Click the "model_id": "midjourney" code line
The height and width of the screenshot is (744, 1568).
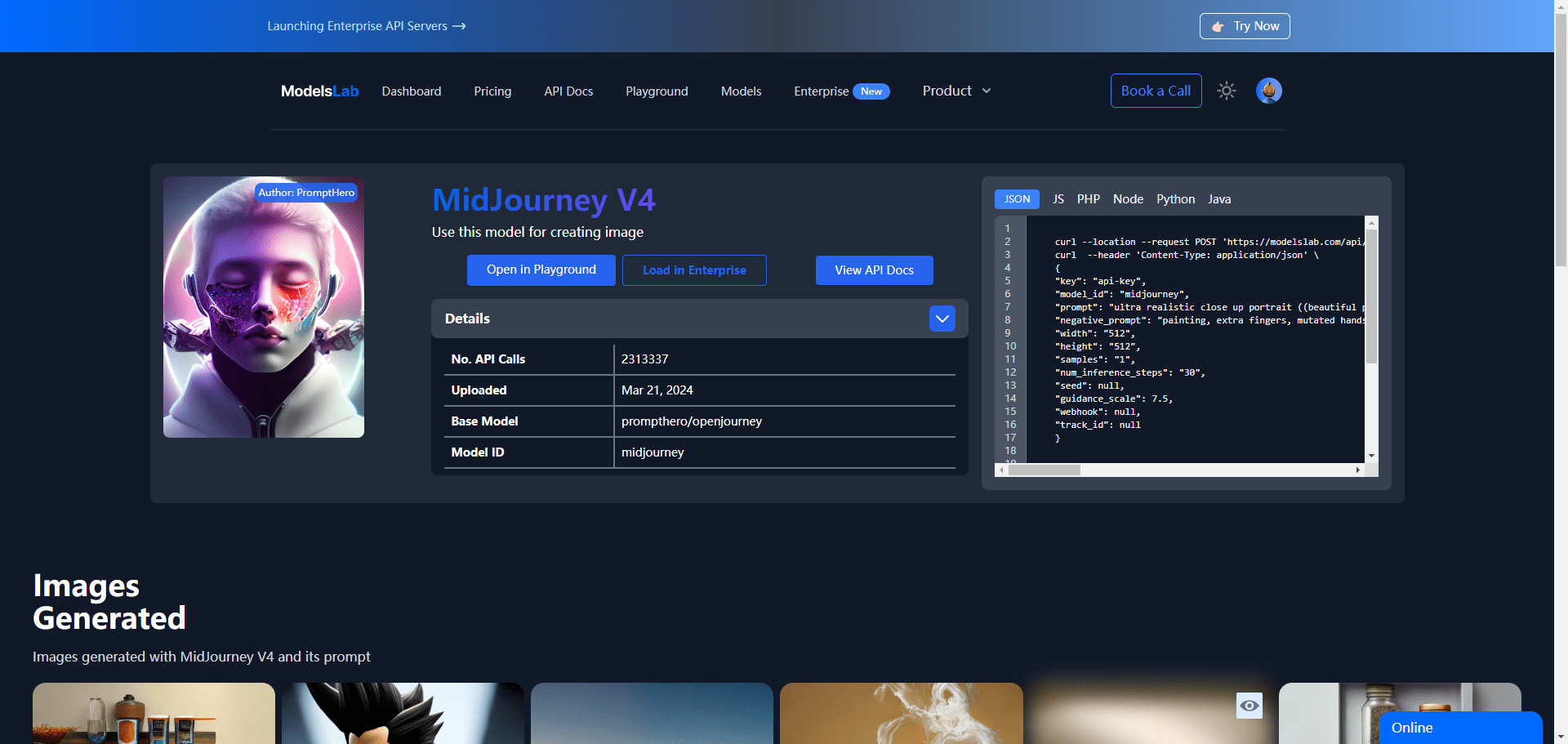pyautogui.click(x=1122, y=294)
